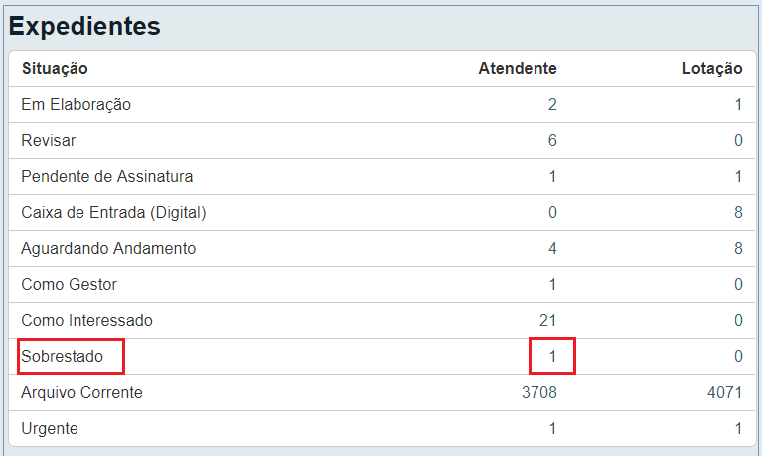
Task: Click the Caixa de Entrada (Digital) label
Action: click(114, 212)
